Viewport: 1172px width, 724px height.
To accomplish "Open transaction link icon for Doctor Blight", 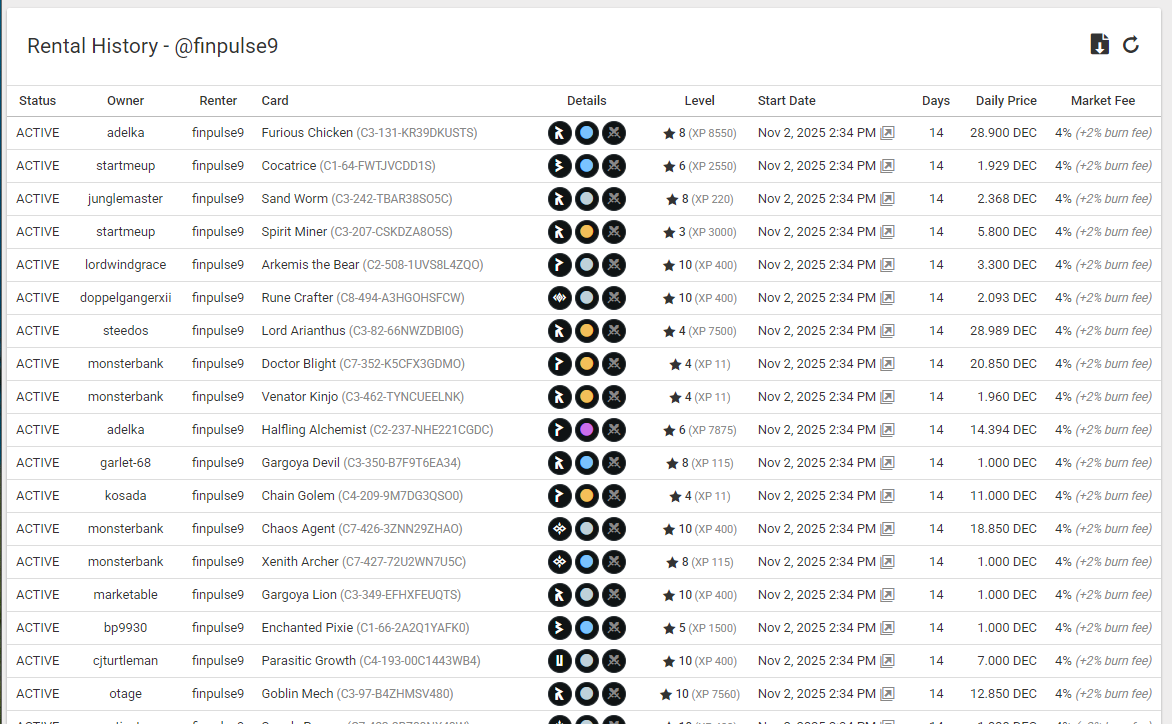I will coord(887,364).
